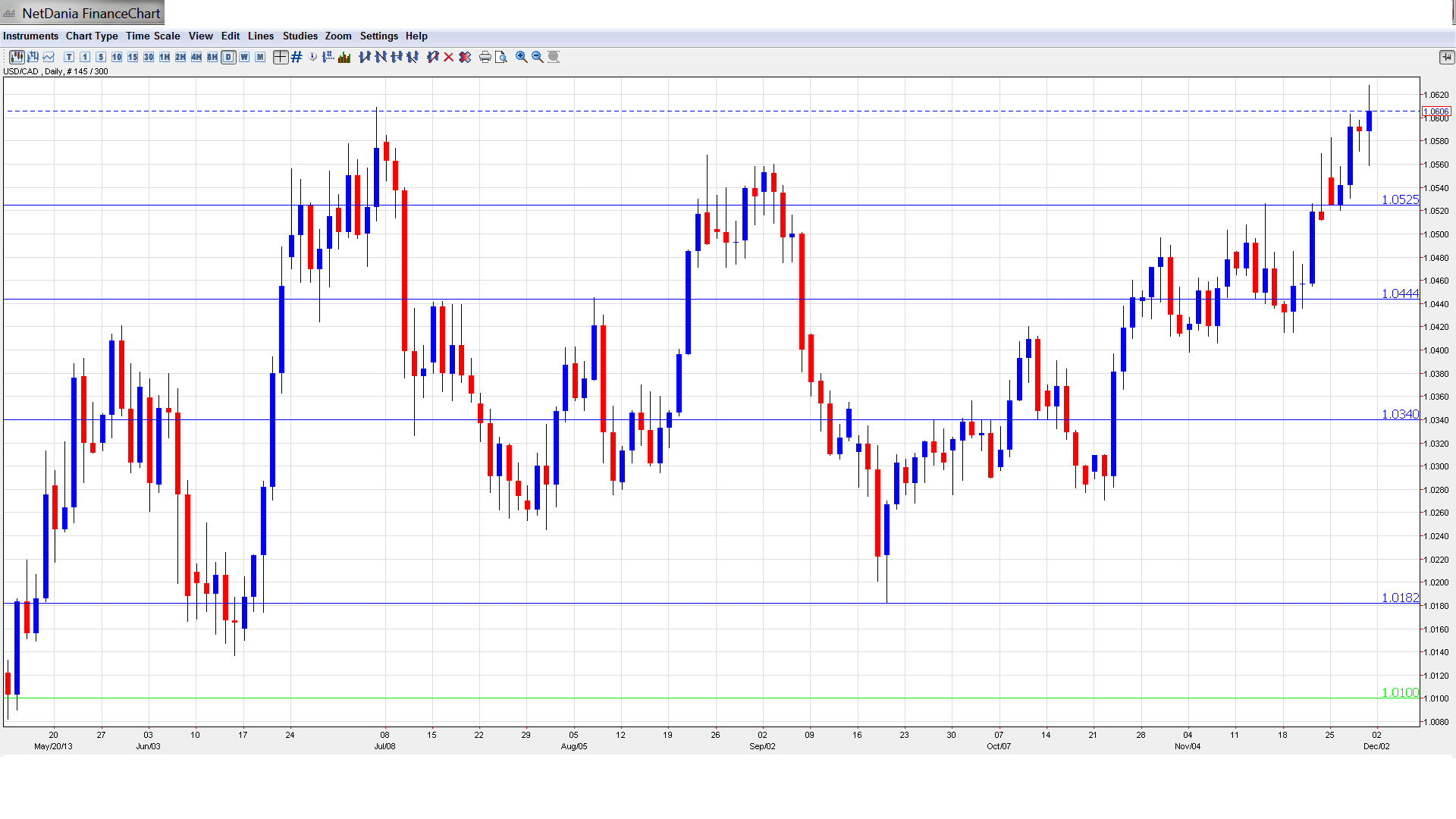Image resolution: width=1456 pixels, height=819 pixels.
Task: Choose the 1H time scale button
Action: 165,57
